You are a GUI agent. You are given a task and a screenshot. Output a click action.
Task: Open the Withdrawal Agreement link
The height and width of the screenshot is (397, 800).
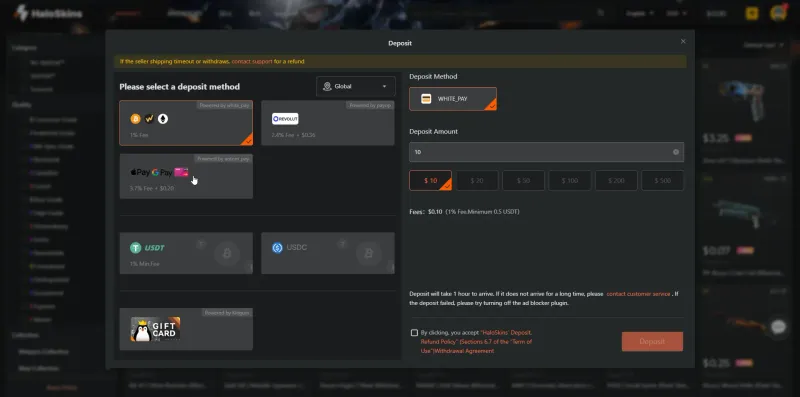[465, 351]
